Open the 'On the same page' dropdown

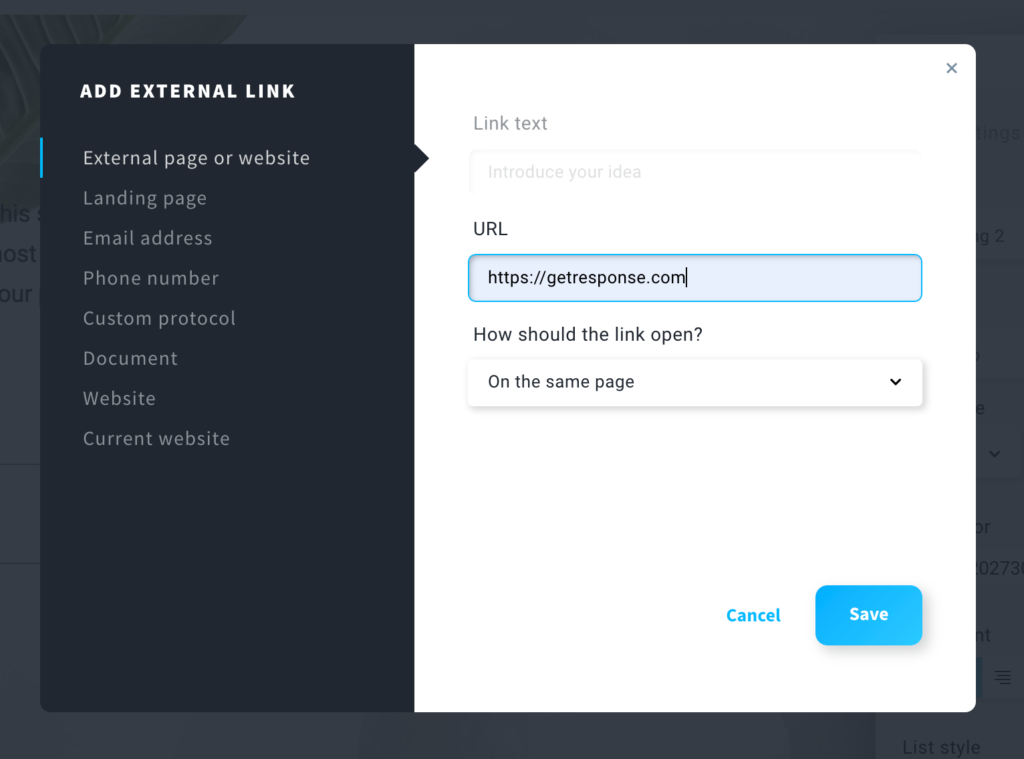click(695, 382)
